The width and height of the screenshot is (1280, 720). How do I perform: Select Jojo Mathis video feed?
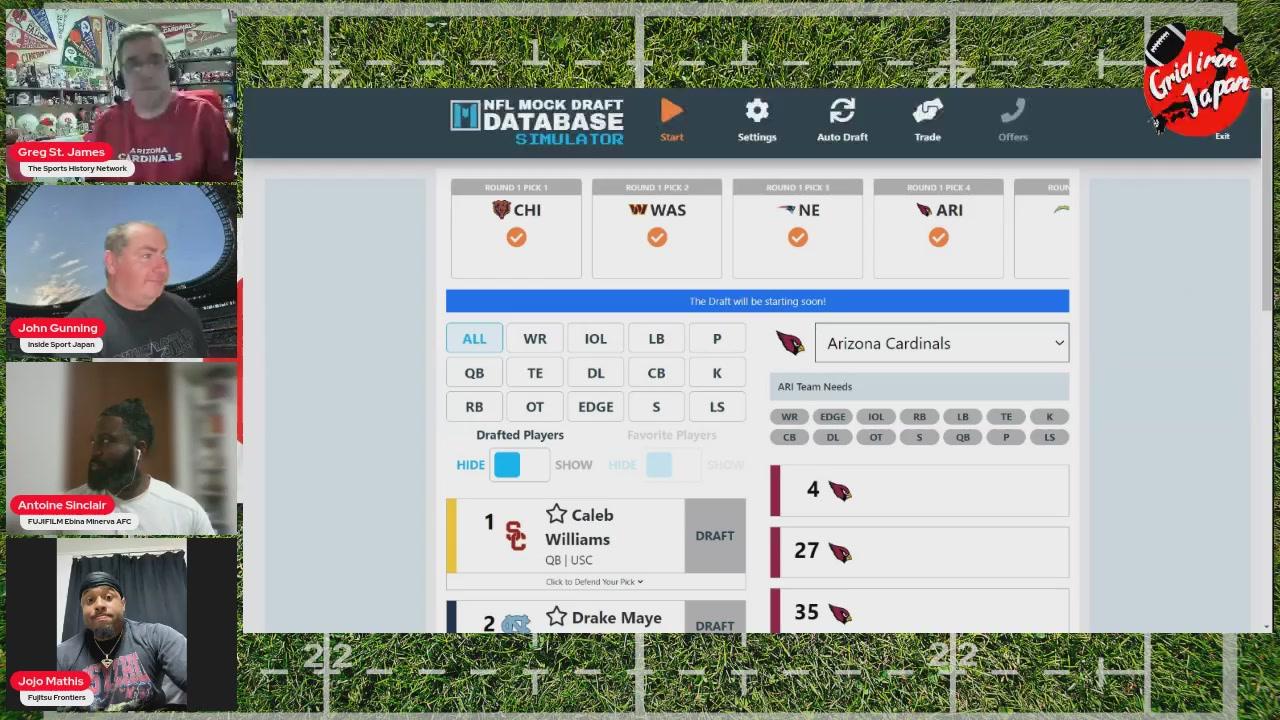click(121, 624)
